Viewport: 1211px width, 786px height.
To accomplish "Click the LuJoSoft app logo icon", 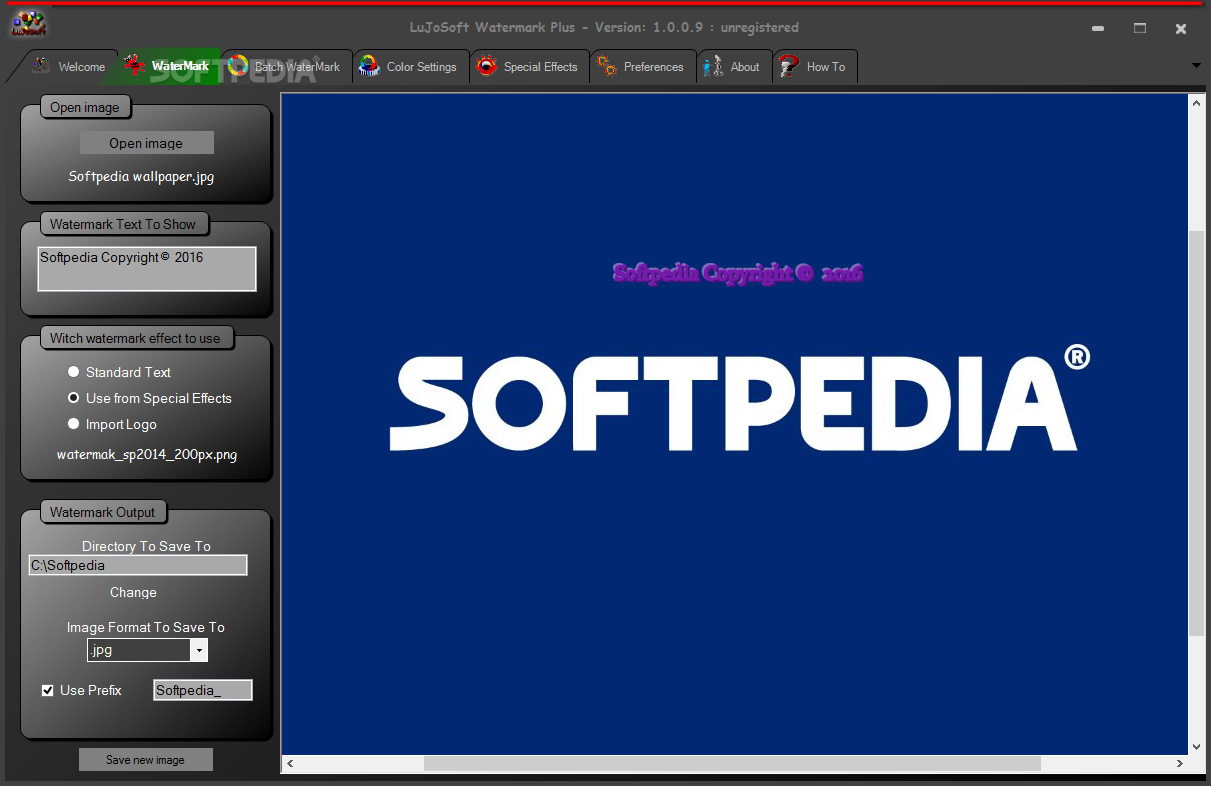I will [28, 23].
